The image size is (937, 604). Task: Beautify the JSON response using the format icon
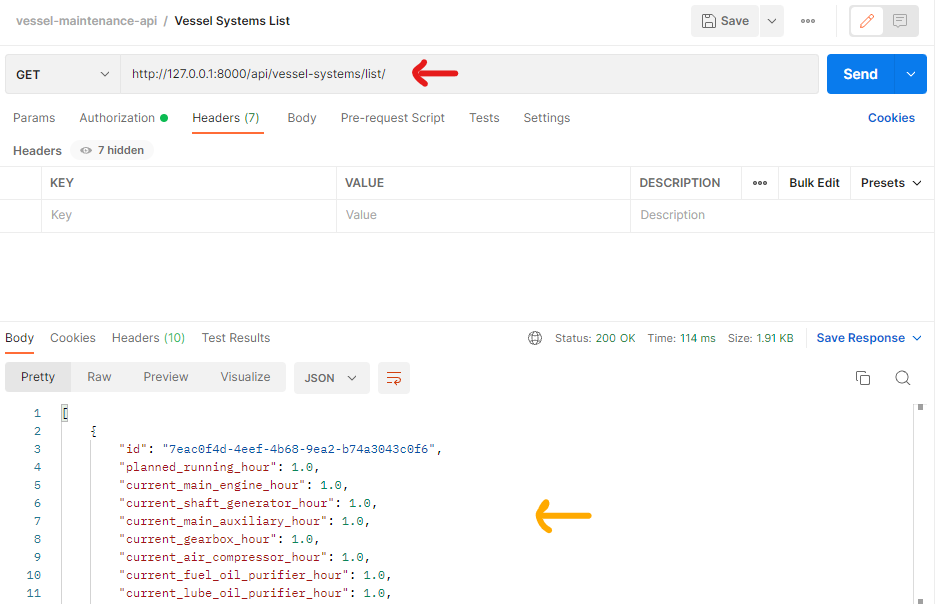[393, 378]
